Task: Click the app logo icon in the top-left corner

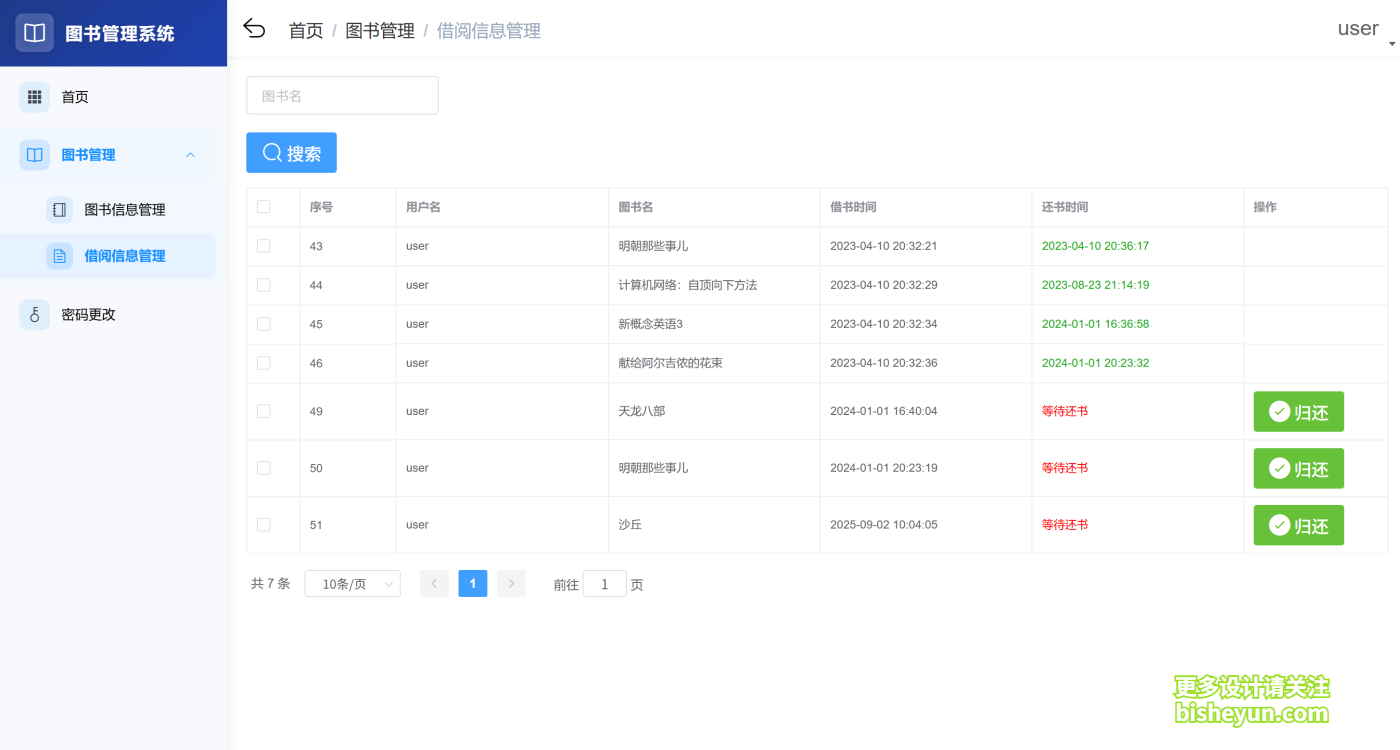Action: tap(34, 31)
